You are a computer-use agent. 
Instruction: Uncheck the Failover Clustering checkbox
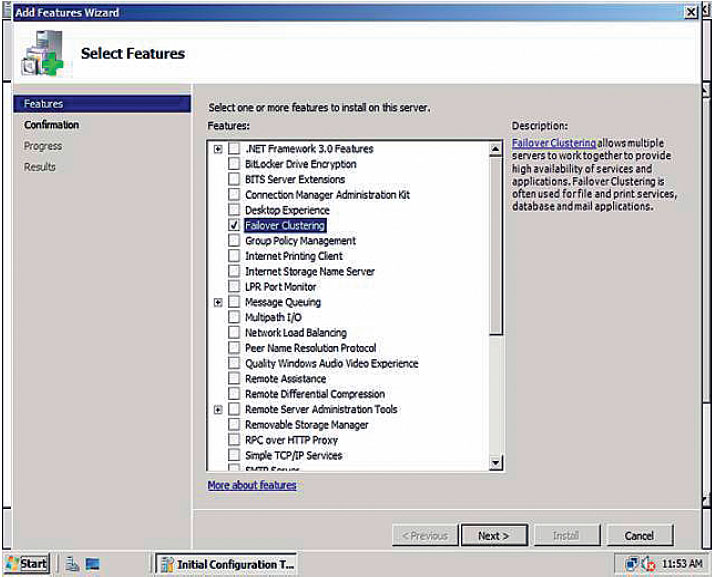coord(234,226)
